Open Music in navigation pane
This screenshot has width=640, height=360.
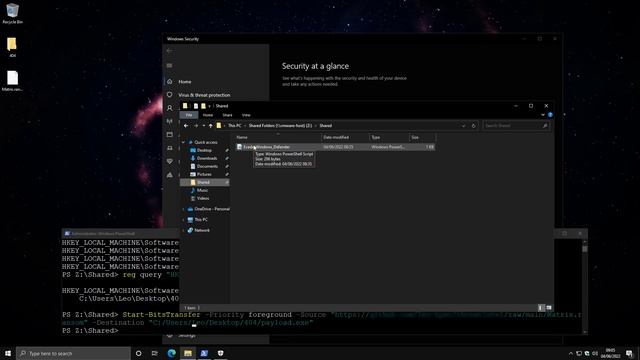(x=202, y=190)
